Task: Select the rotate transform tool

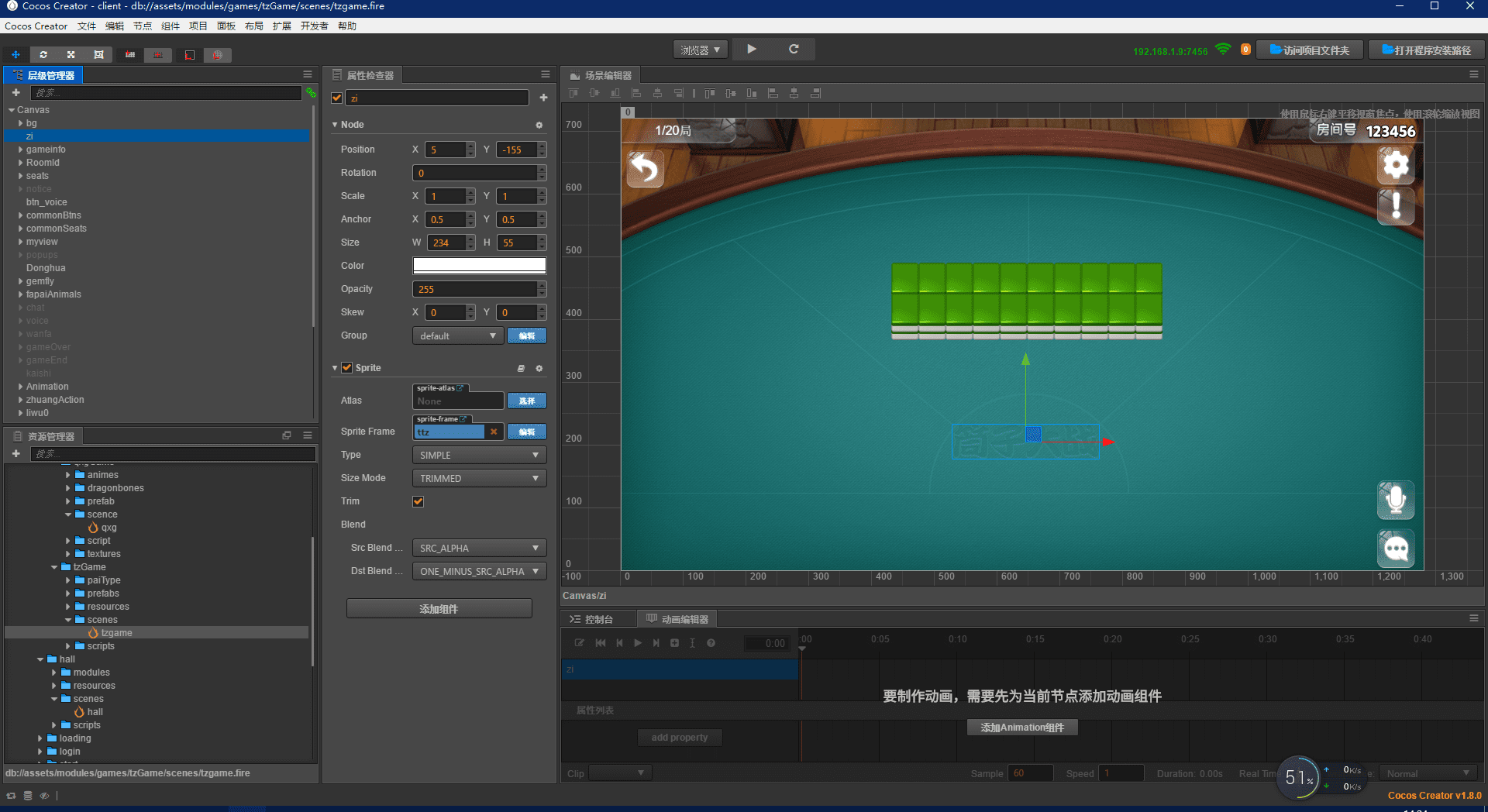Action: coord(43,55)
